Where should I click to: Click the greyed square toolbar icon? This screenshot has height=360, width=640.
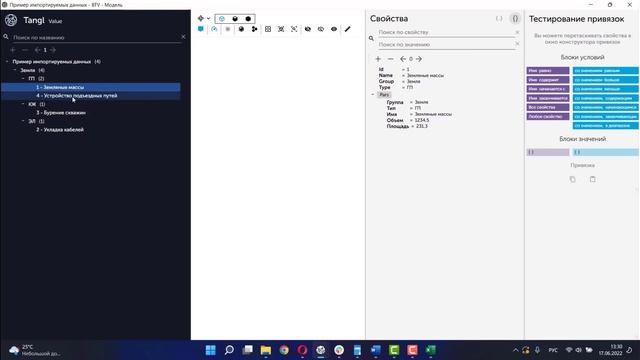[228, 29]
